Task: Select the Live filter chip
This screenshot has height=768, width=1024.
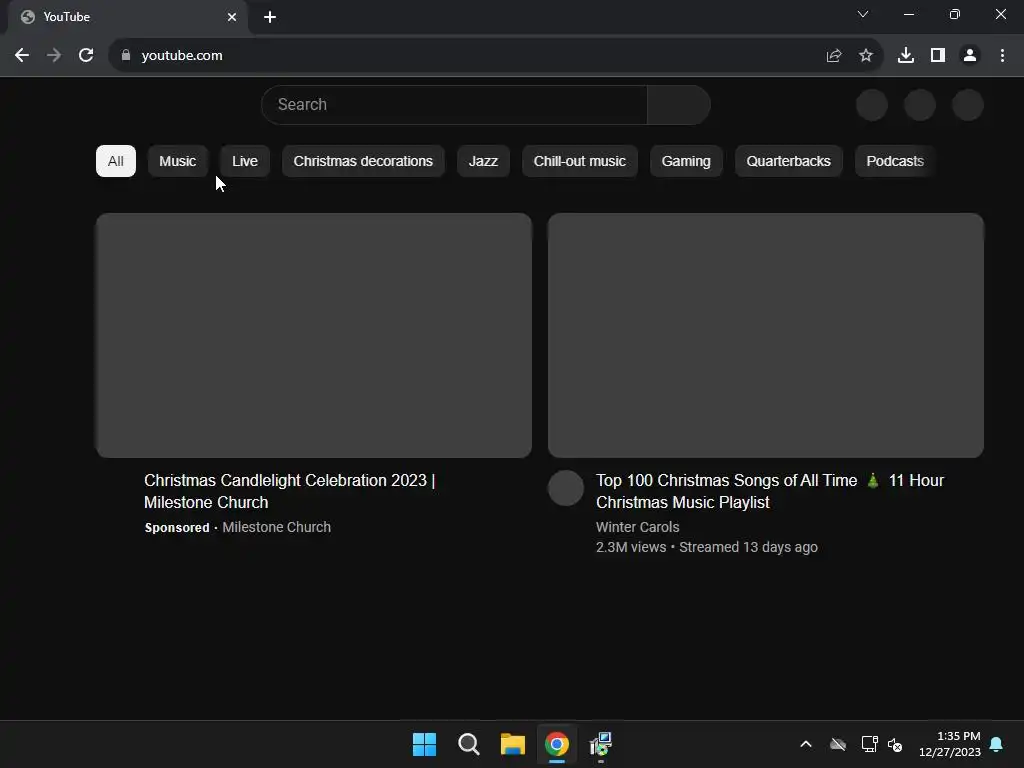Action: [x=245, y=161]
